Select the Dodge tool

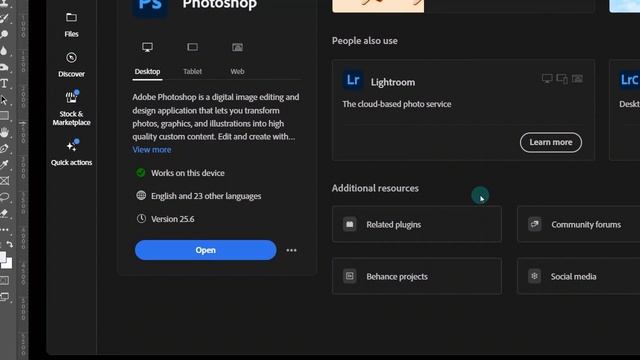click(x=4, y=34)
